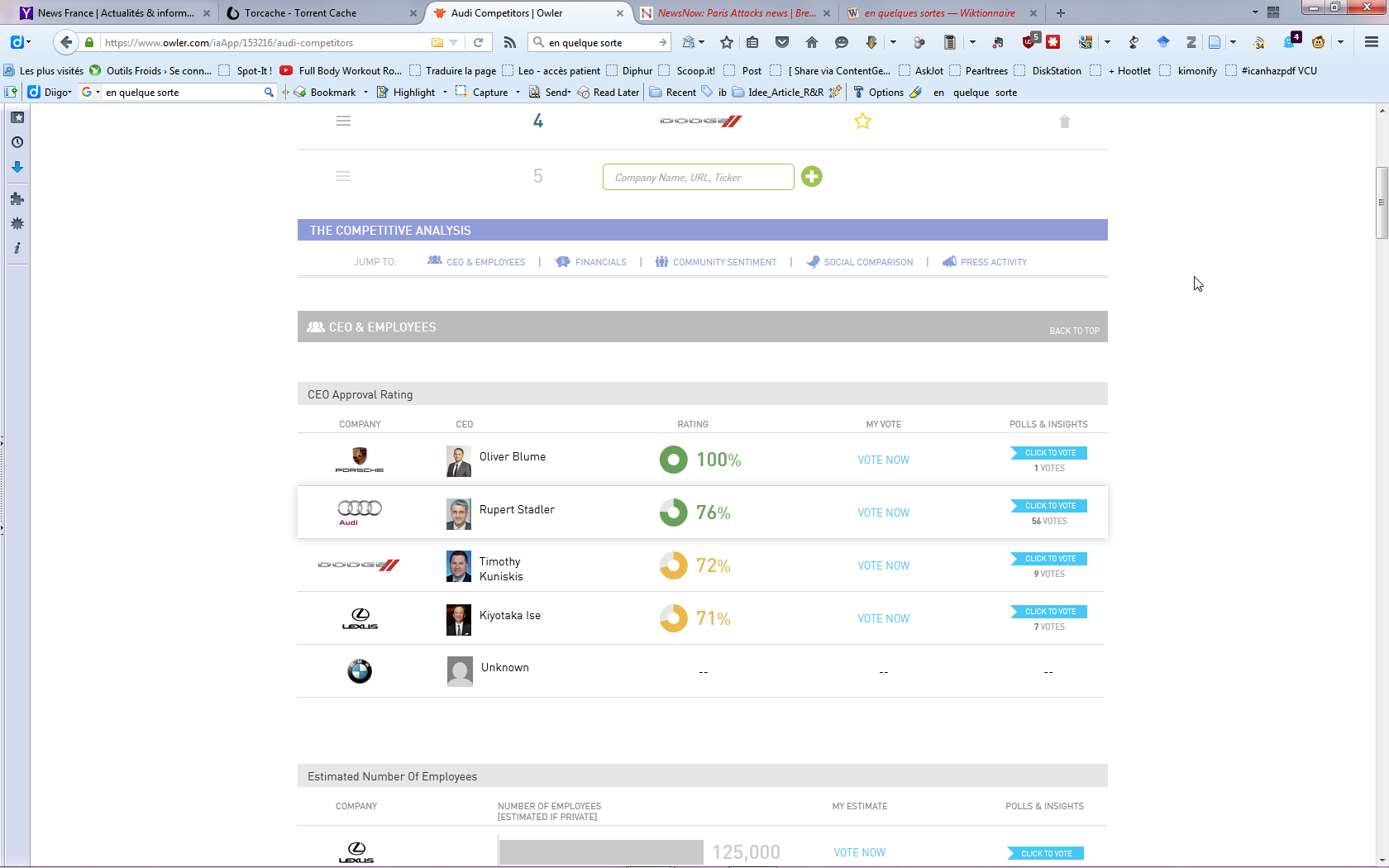Expand the Highlight color options arrow

click(445, 93)
